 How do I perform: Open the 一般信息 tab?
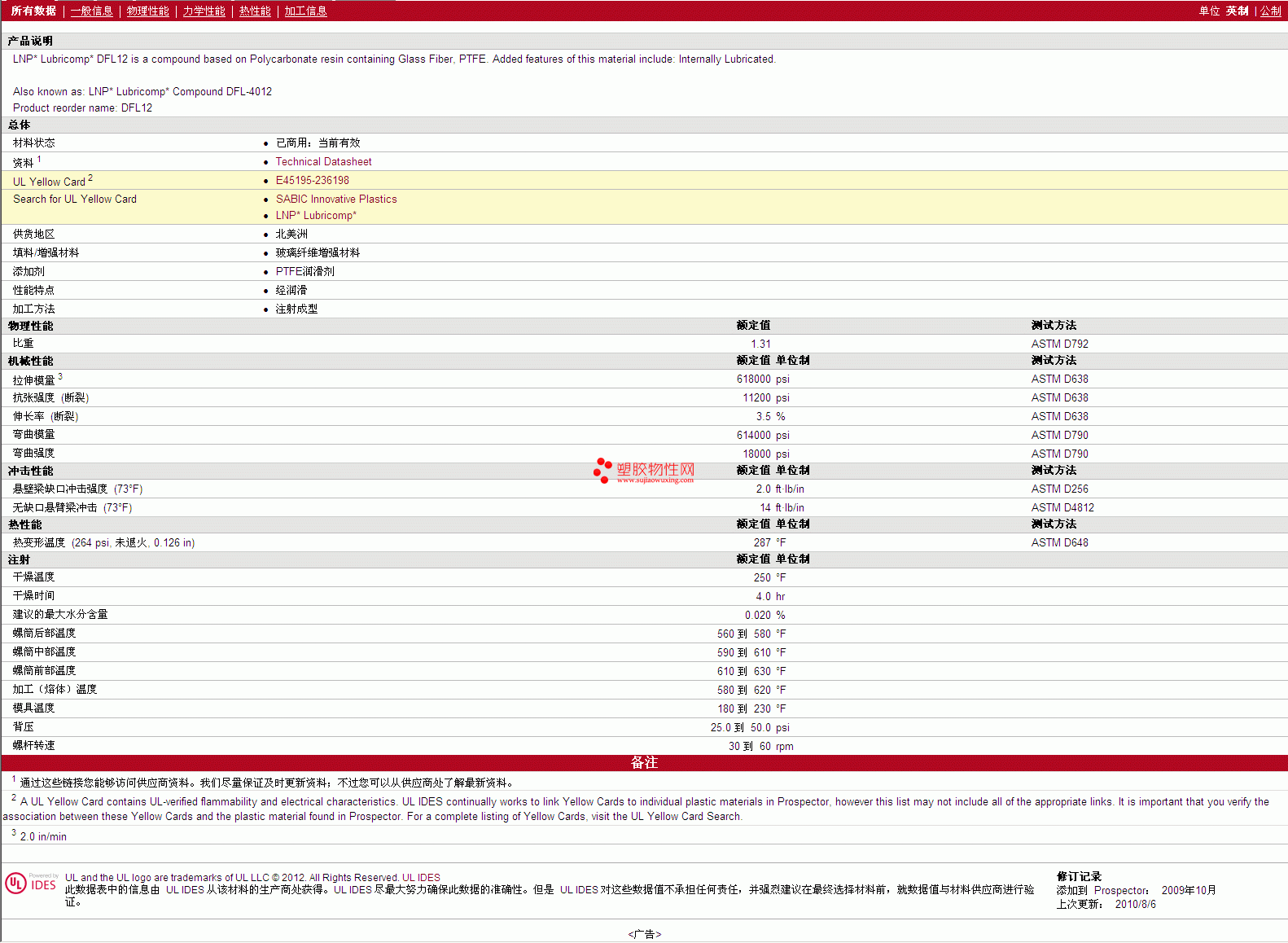[91, 11]
